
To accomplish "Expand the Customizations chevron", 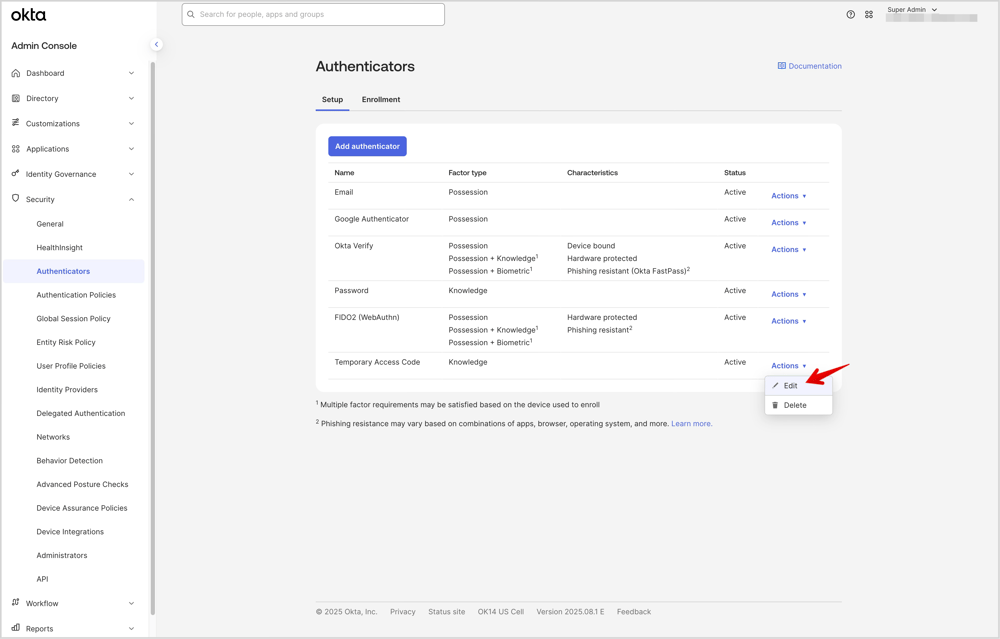I will pyautogui.click(x=131, y=124).
